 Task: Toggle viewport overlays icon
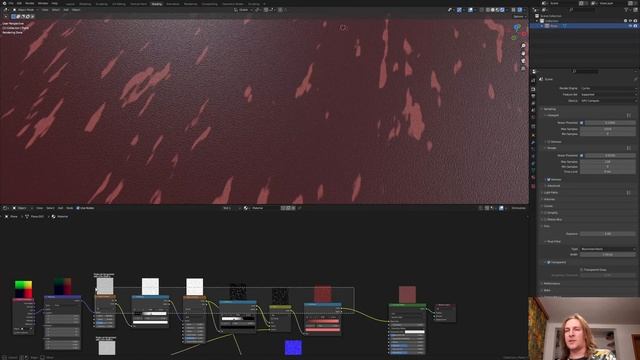(470, 10)
